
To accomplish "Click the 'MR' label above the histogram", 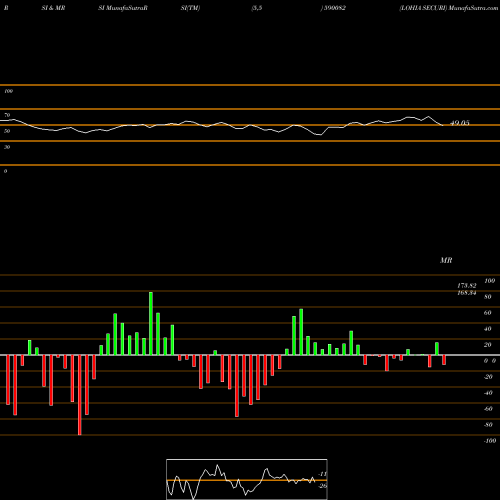I will pos(446,260).
